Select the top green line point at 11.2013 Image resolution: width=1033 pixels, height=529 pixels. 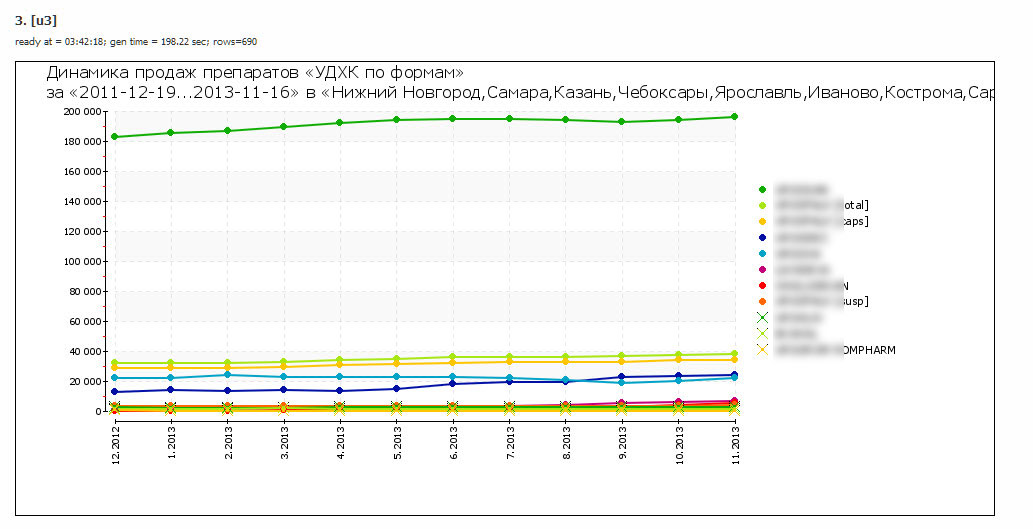click(x=735, y=117)
